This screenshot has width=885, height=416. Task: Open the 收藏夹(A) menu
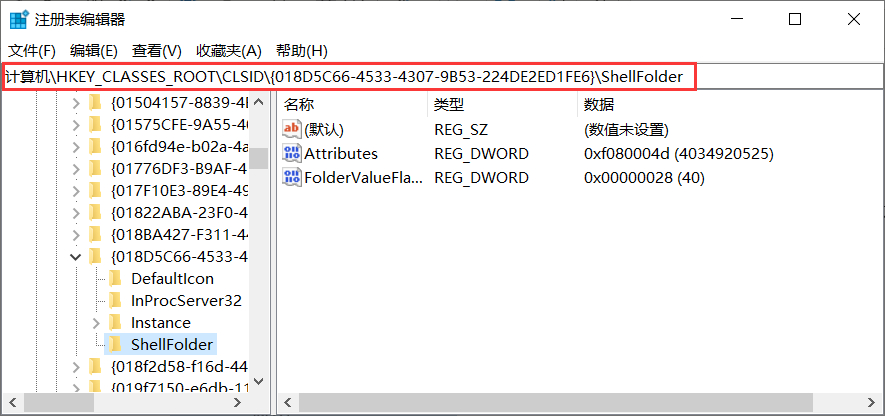coord(228,50)
